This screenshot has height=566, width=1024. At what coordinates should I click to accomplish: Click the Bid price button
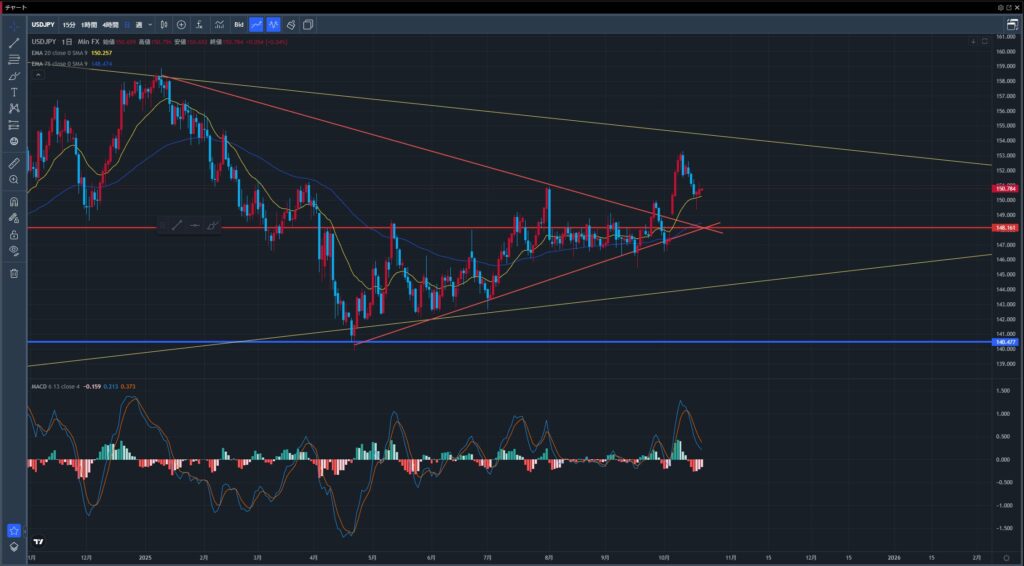[238, 24]
